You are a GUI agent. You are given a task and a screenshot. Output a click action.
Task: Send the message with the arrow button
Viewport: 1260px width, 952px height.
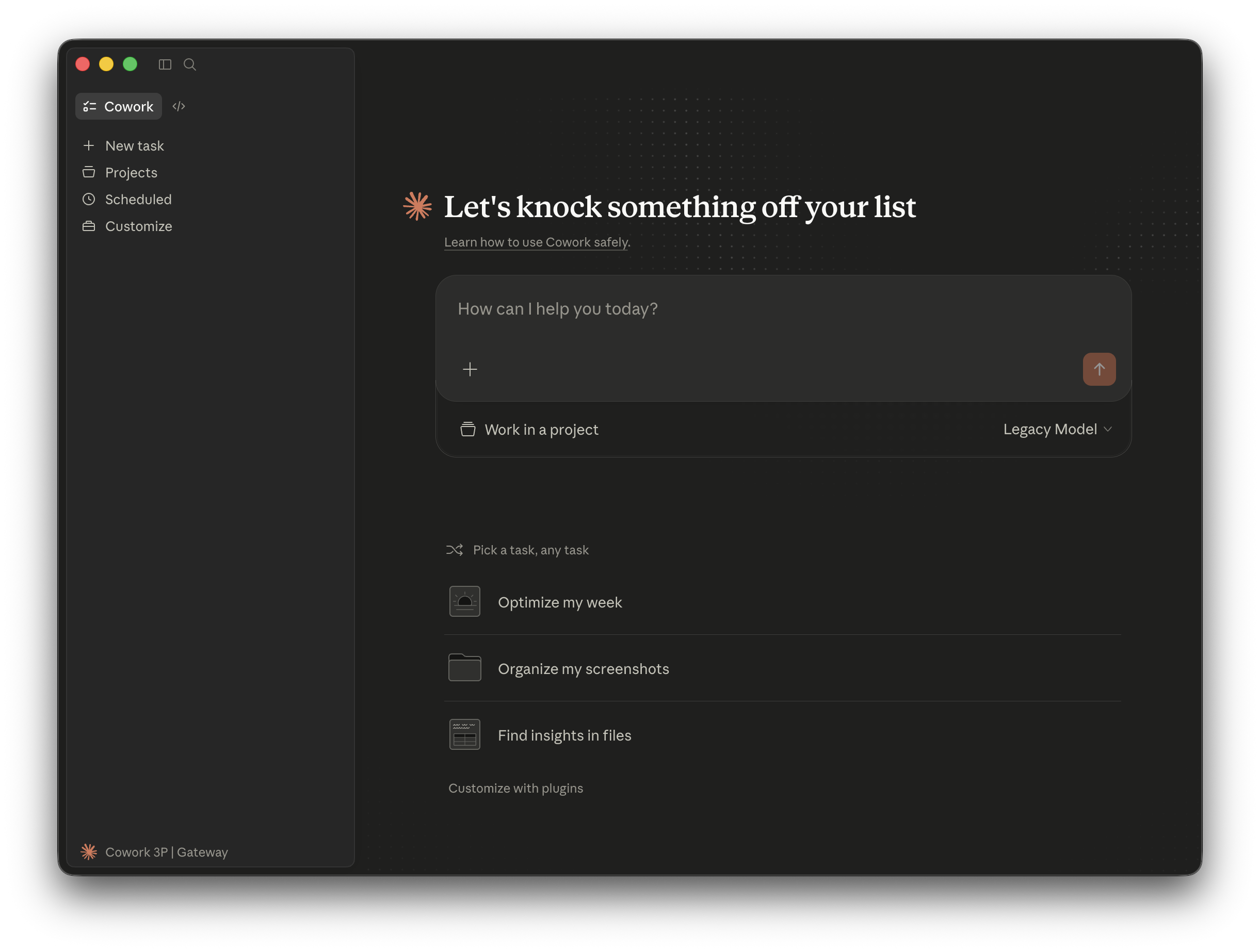click(1099, 370)
